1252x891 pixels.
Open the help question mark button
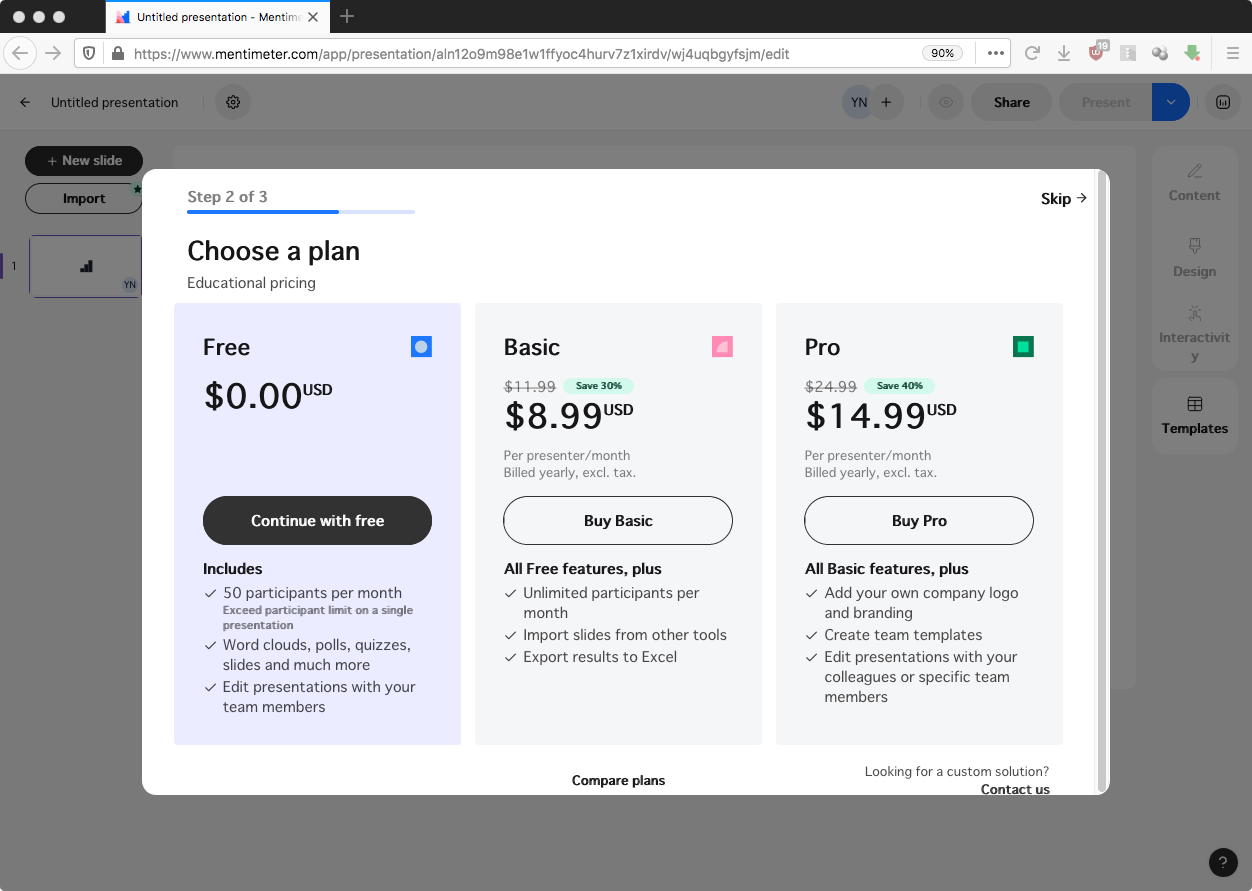coord(1223,862)
